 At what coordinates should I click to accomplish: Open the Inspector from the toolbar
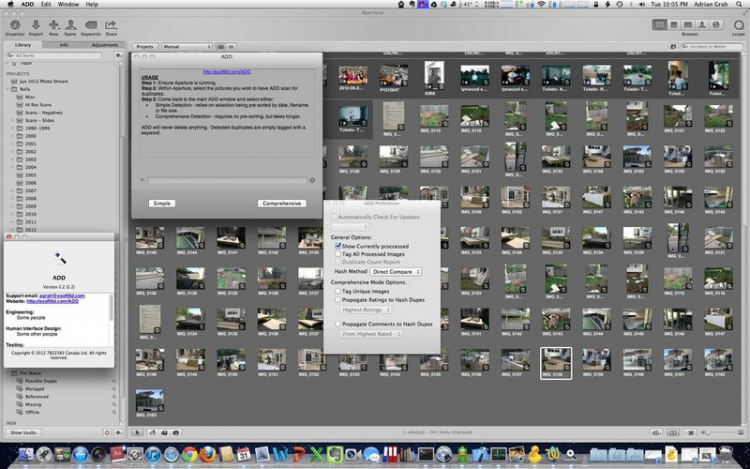[x=14, y=23]
